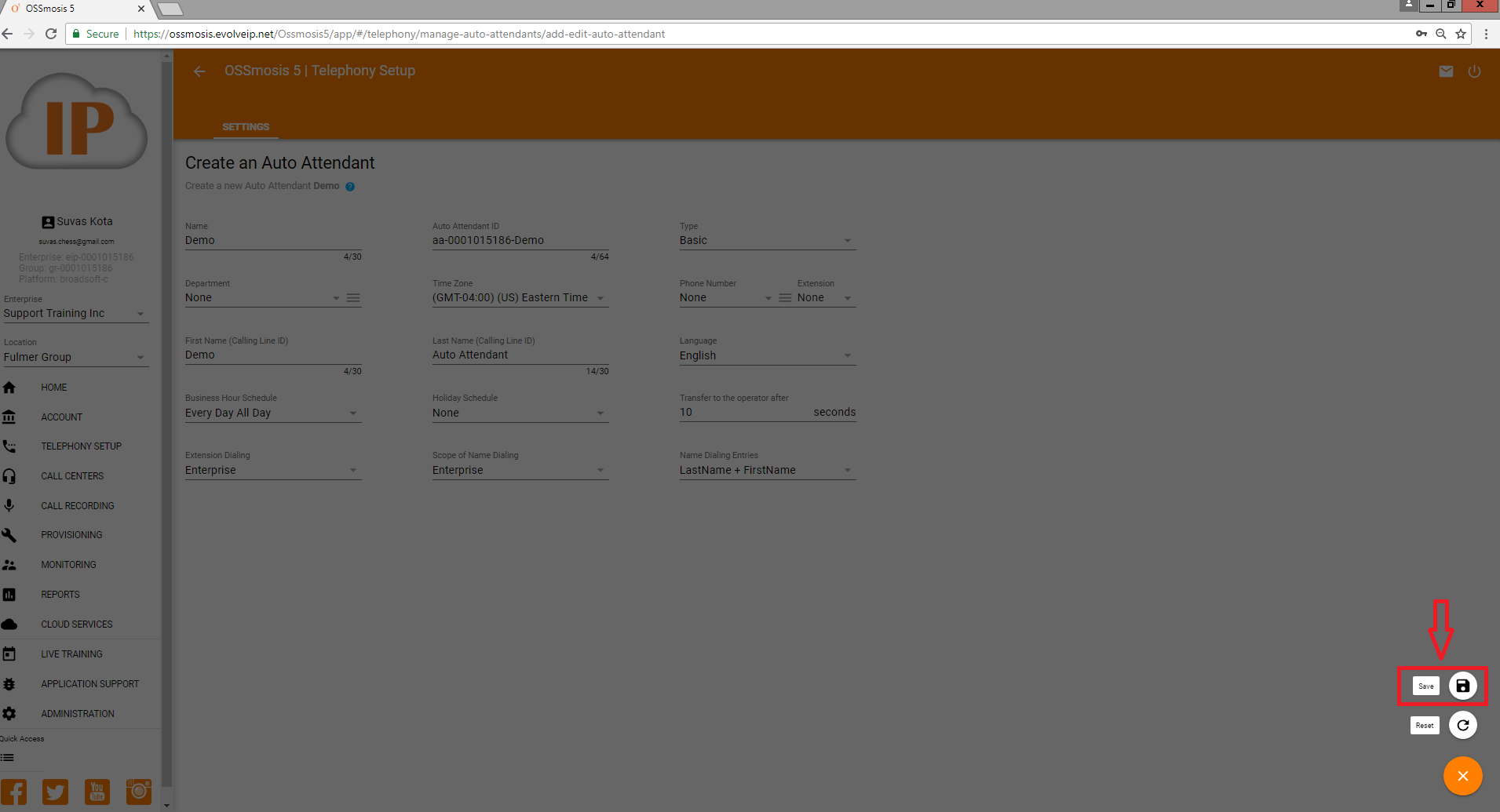This screenshot has width=1500, height=812.
Task: Open the mail envelope icon
Action: click(x=1446, y=71)
